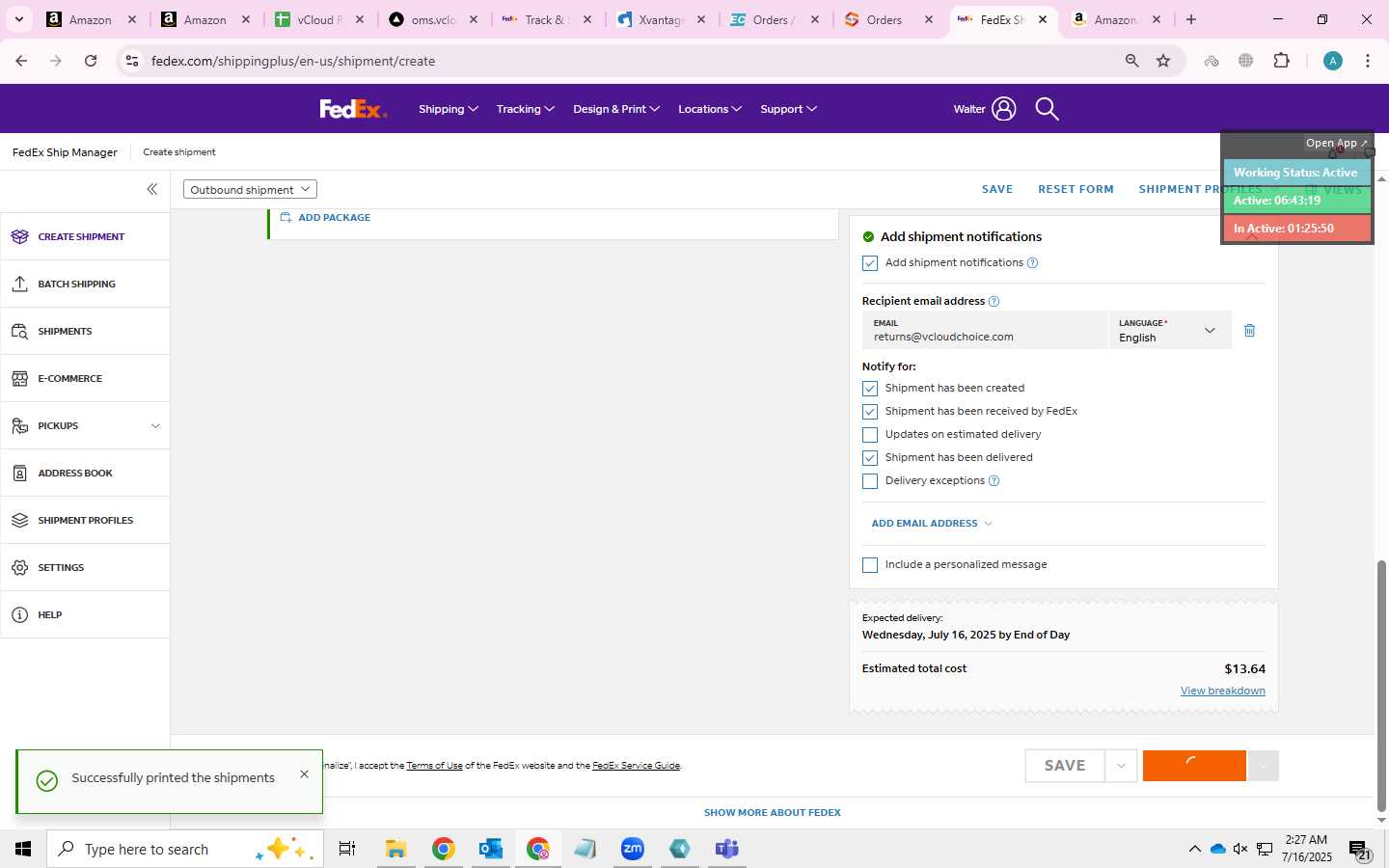Click the Windows Start button
This screenshot has height=868, width=1389.
23,849
